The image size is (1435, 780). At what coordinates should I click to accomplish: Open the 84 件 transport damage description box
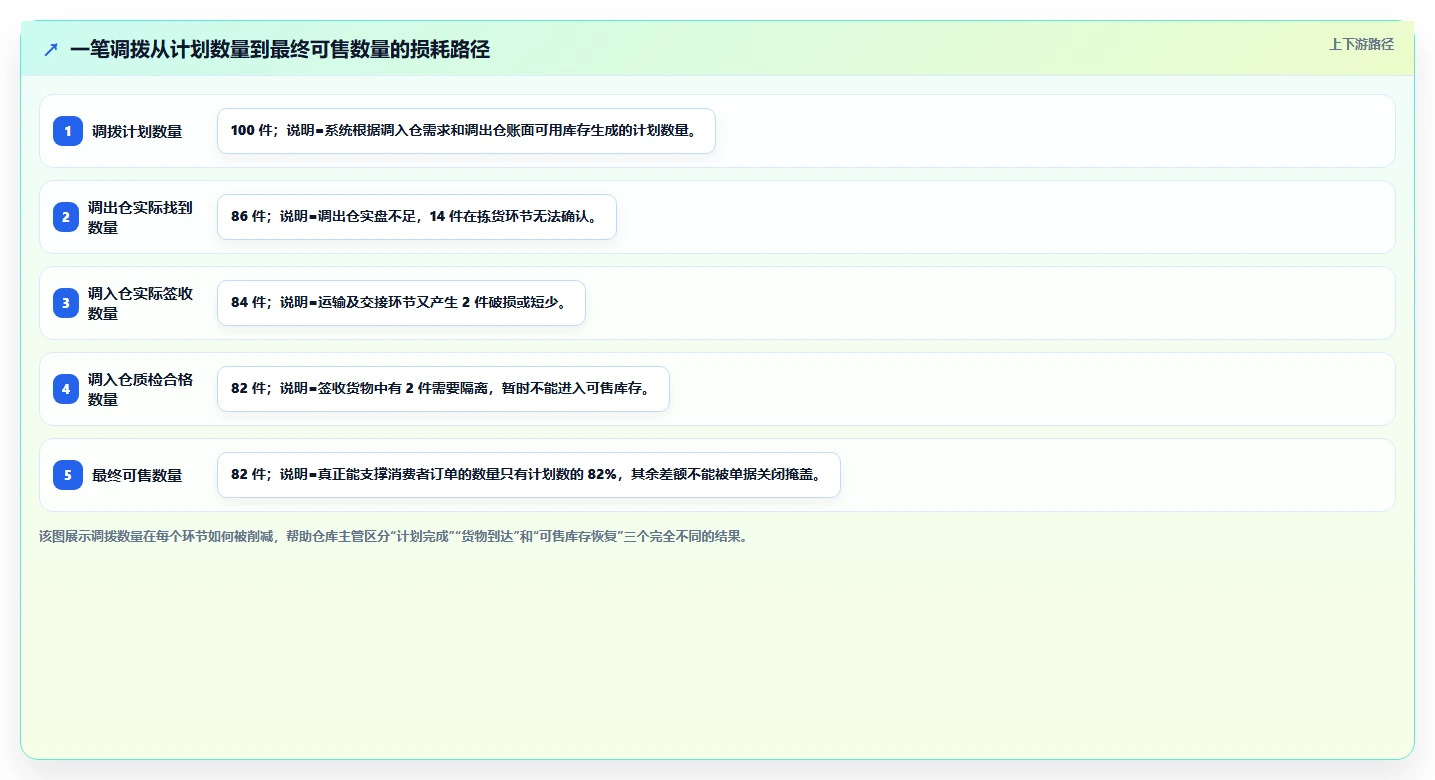click(401, 303)
